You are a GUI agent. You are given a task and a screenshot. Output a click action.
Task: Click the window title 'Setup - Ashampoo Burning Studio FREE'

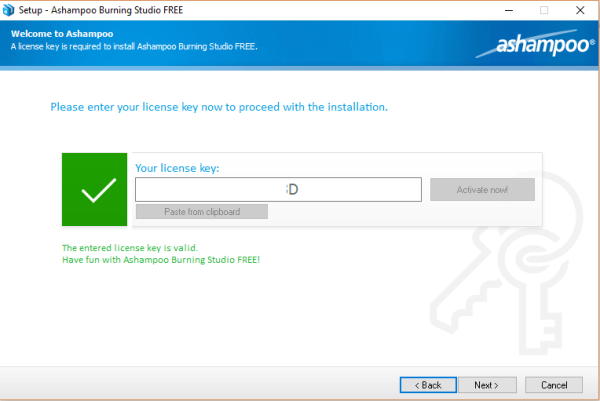pyautogui.click(x=101, y=10)
